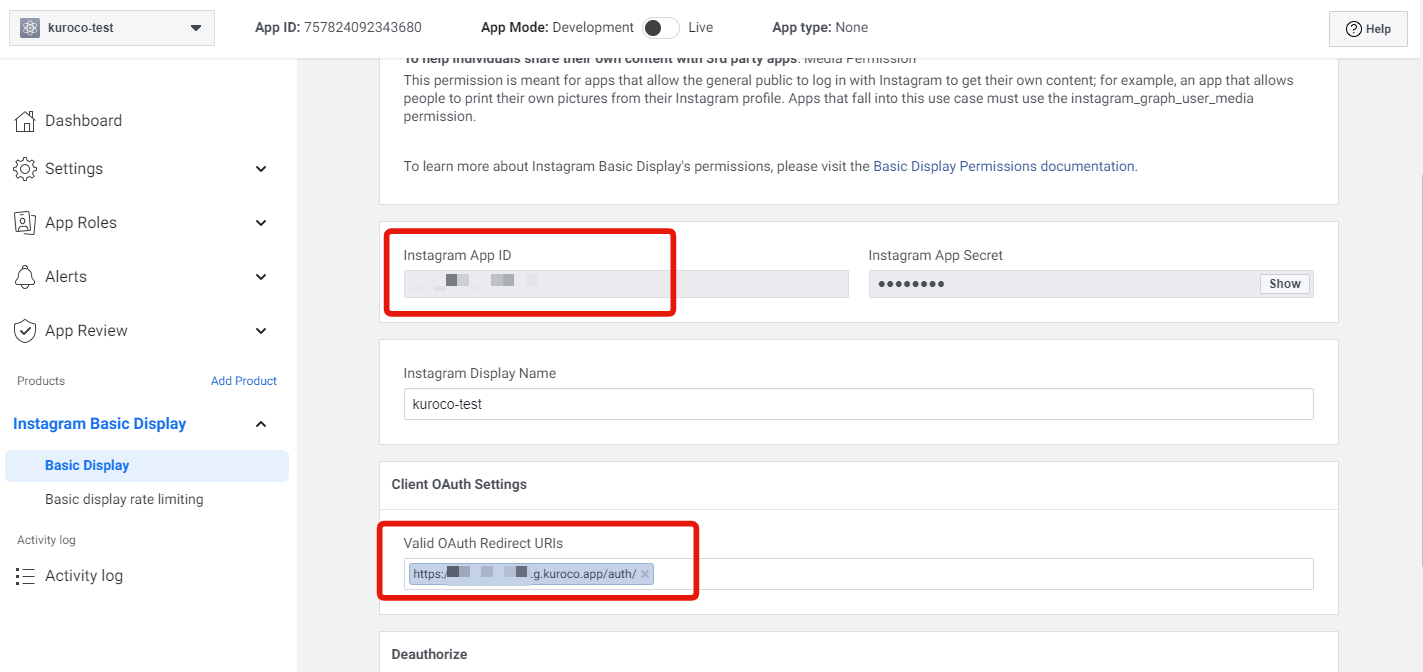The height and width of the screenshot is (672, 1423).
Task: Collapse the Instagram Basic Display section
Action: pyautogui.click(x=261, y=423)
